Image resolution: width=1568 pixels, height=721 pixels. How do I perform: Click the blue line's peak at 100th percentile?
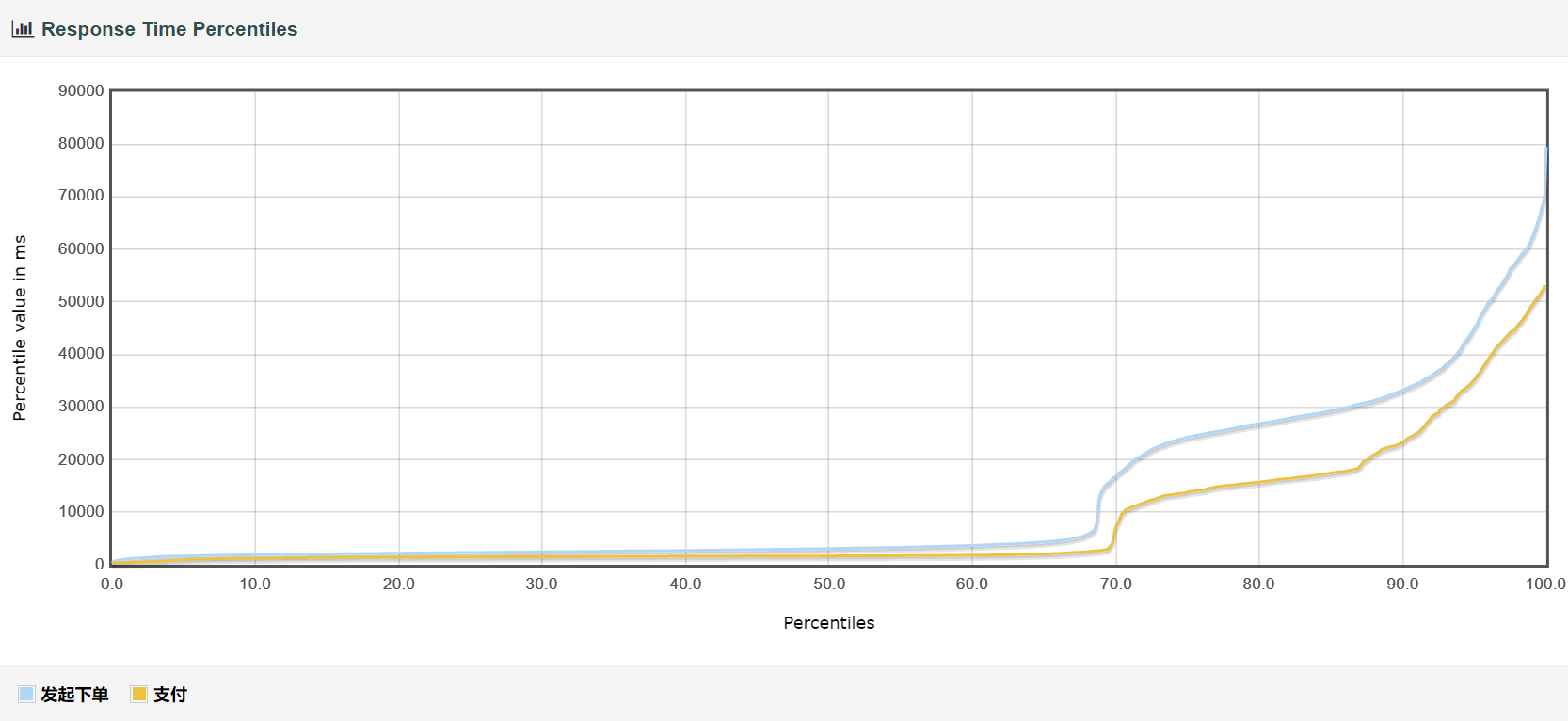pyautogui.click(x=1546, y=148)
